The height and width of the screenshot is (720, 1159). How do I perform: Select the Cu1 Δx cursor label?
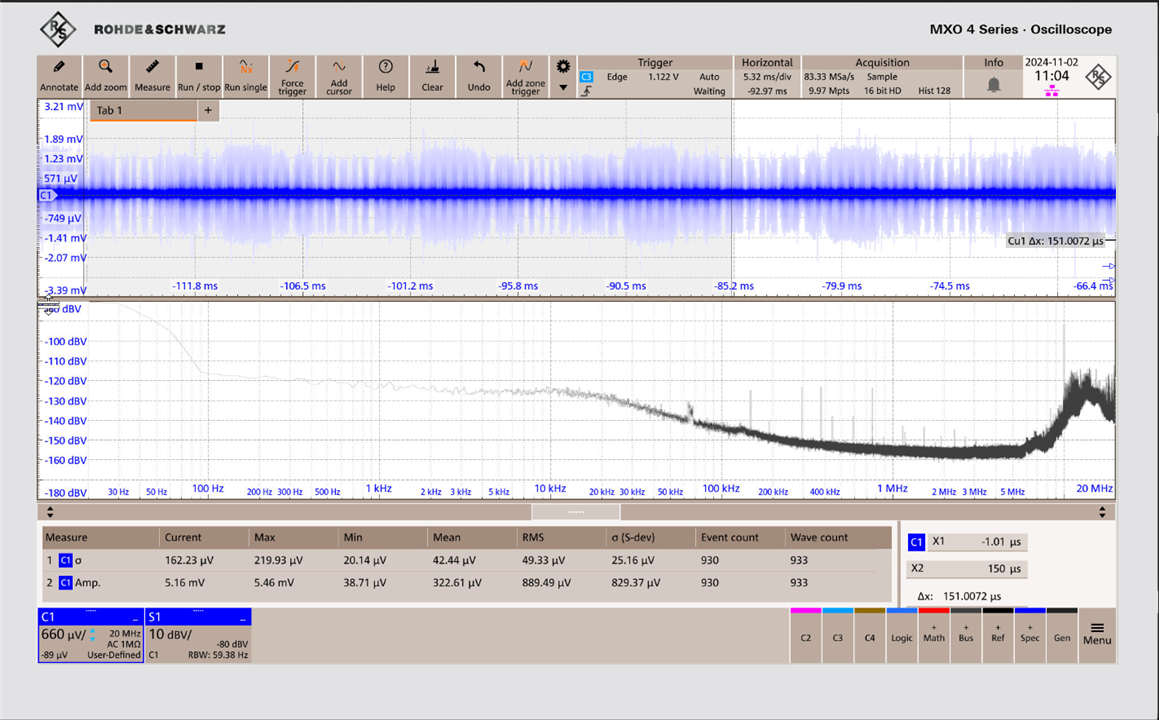click(1056, 241)
